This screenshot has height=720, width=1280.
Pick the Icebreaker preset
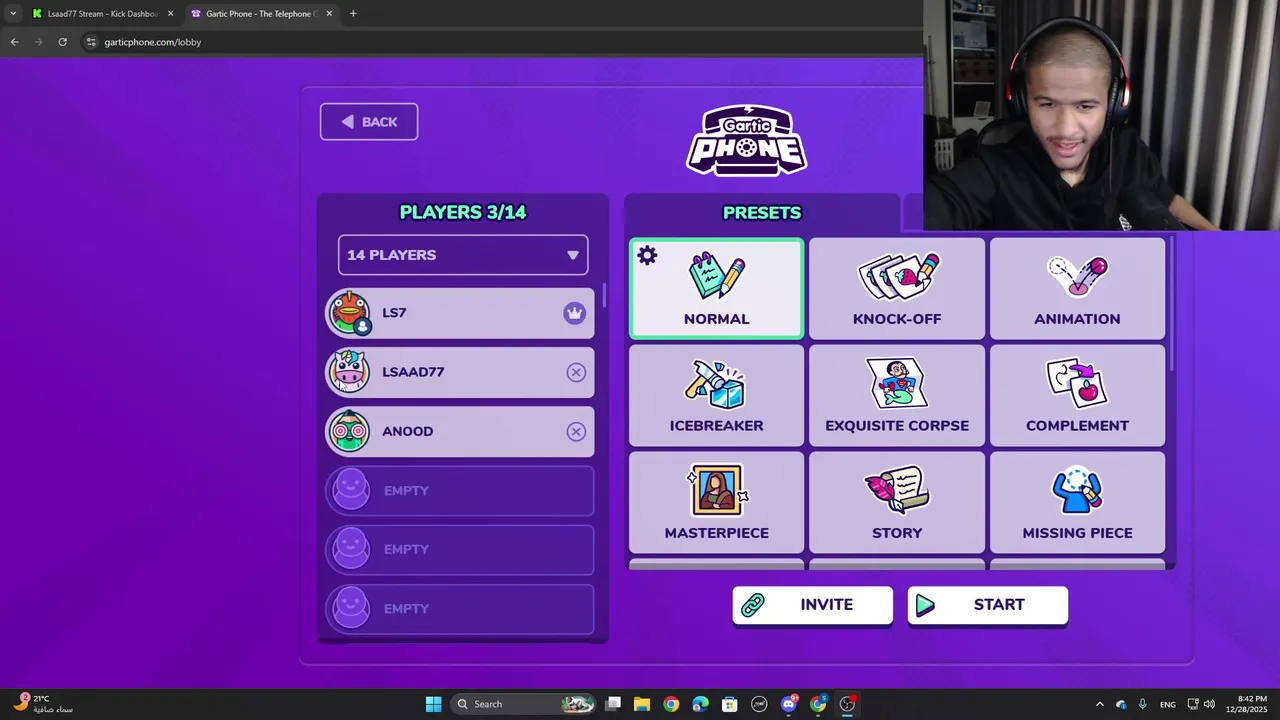(x=716, y=396)
